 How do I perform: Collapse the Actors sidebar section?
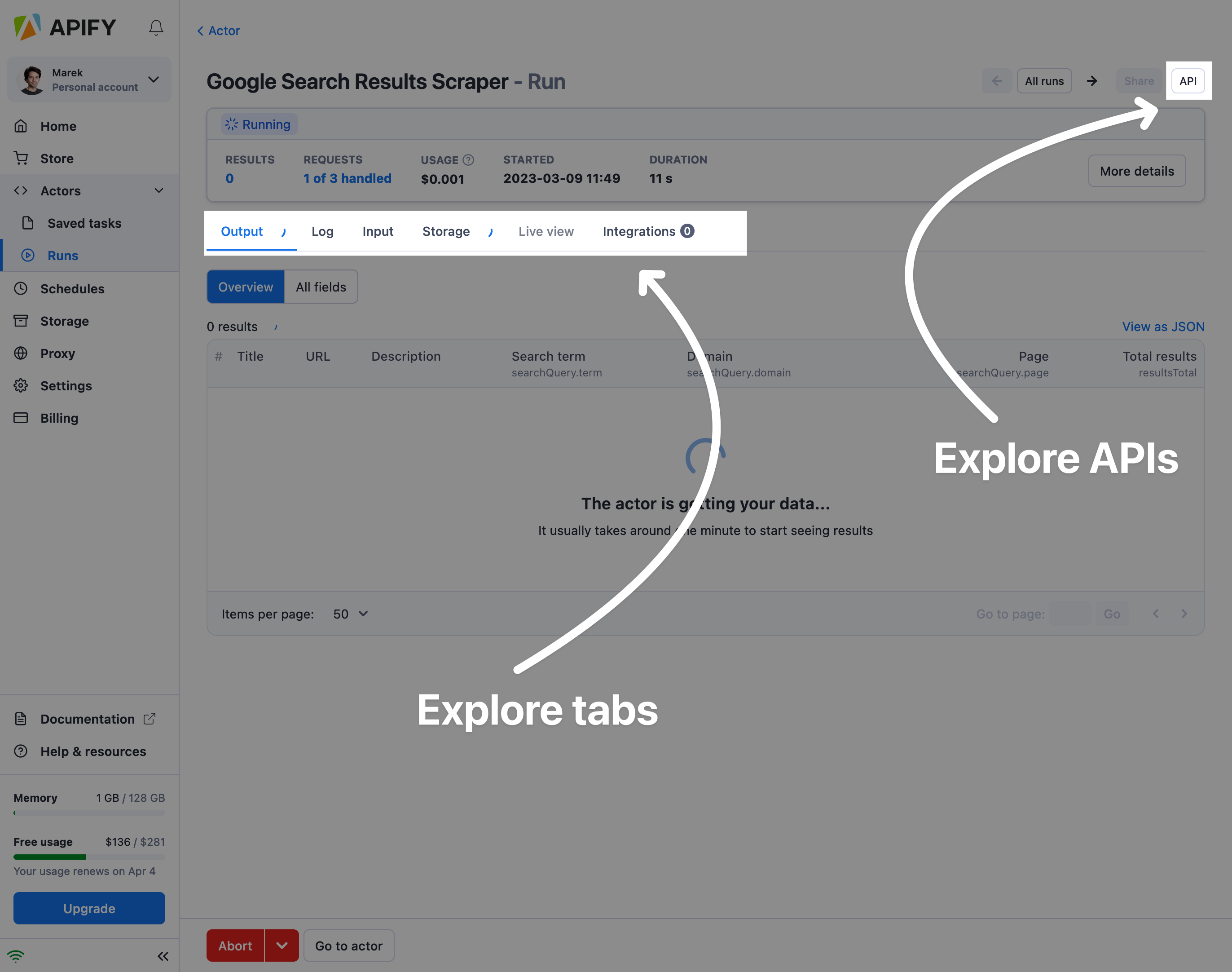pos(158,190)
